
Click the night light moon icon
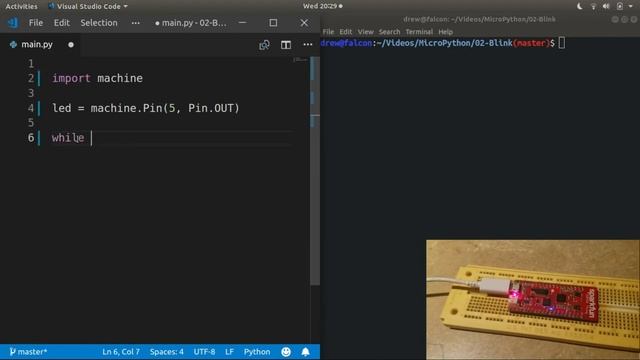(580, 6)
